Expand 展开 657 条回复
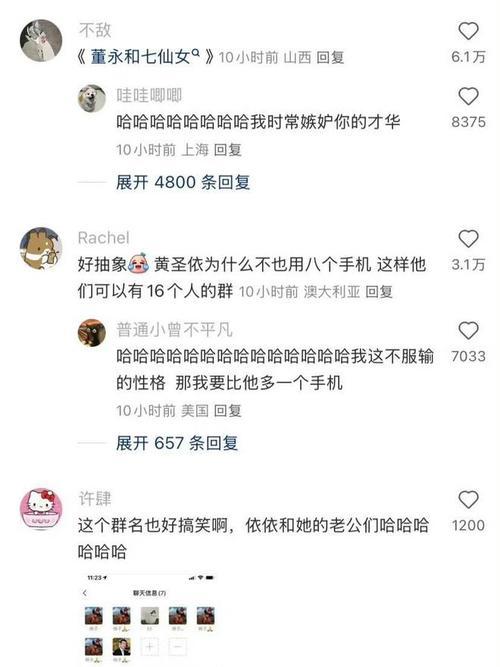Viewport: 500px width, 667px height. click(x=177, y=443)
